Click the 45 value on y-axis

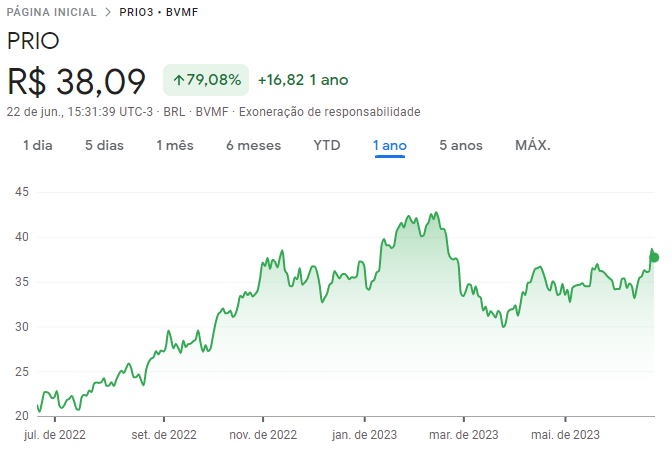[22, 192]
